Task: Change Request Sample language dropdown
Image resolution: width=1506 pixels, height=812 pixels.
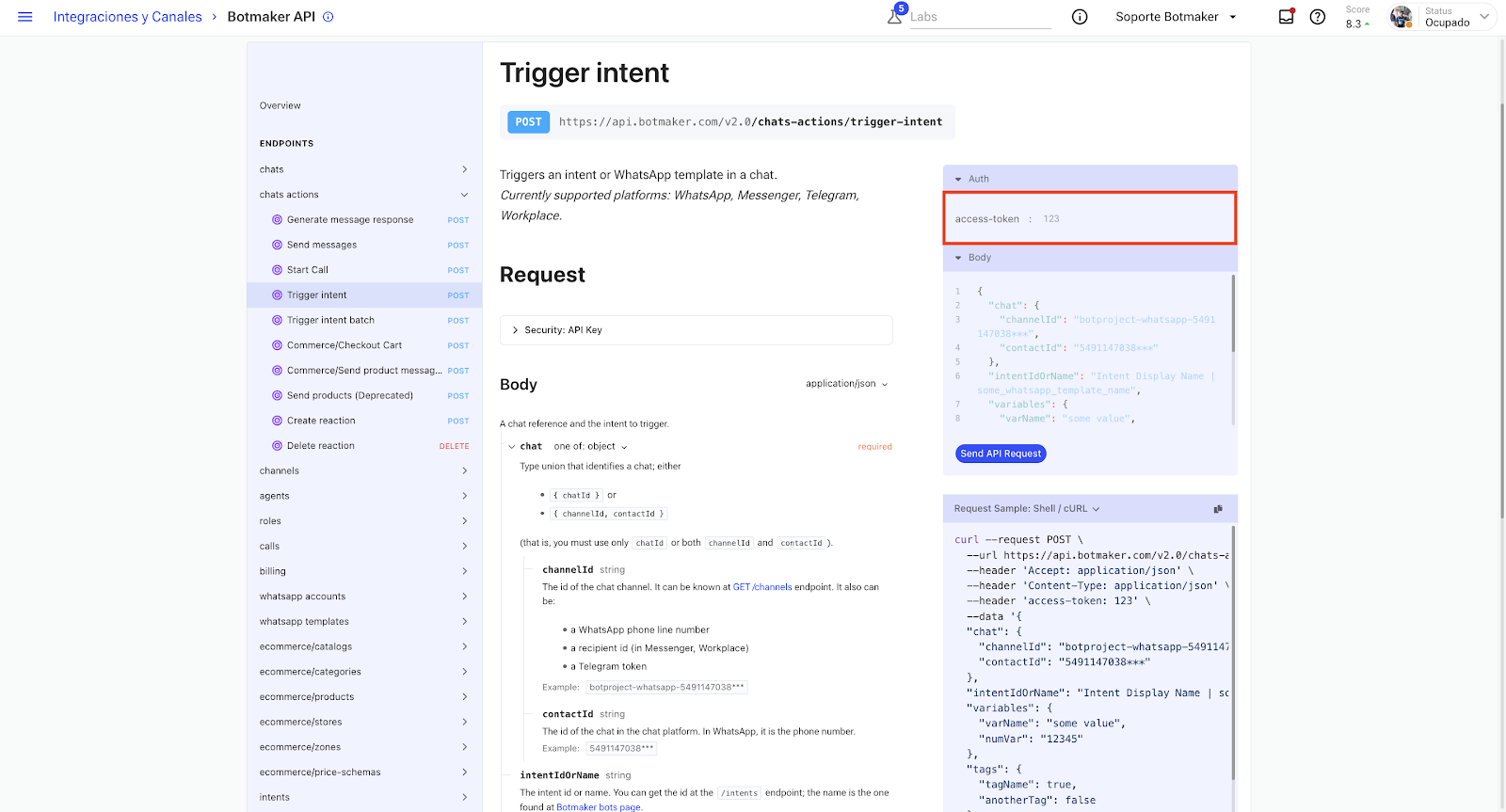Action: click(x=1027, y=509)
